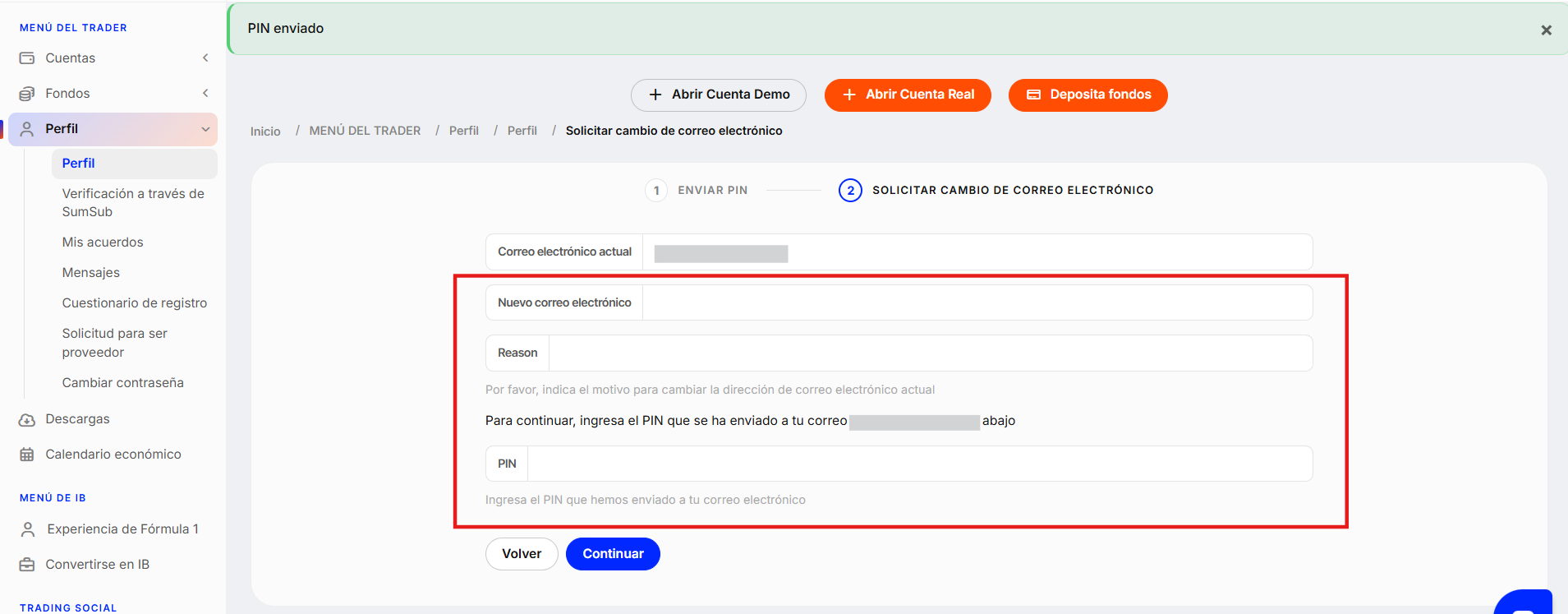This screenshot has width=1568, height=614.
Task: Click the Cuentas wallet icon
Action: [x=27, y=58]
